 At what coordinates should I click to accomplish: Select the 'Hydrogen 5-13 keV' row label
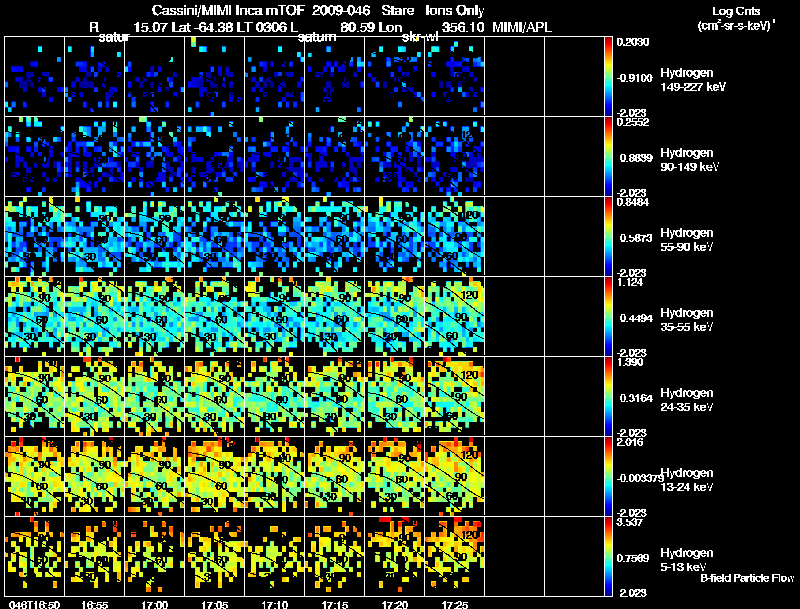point(687,560)
